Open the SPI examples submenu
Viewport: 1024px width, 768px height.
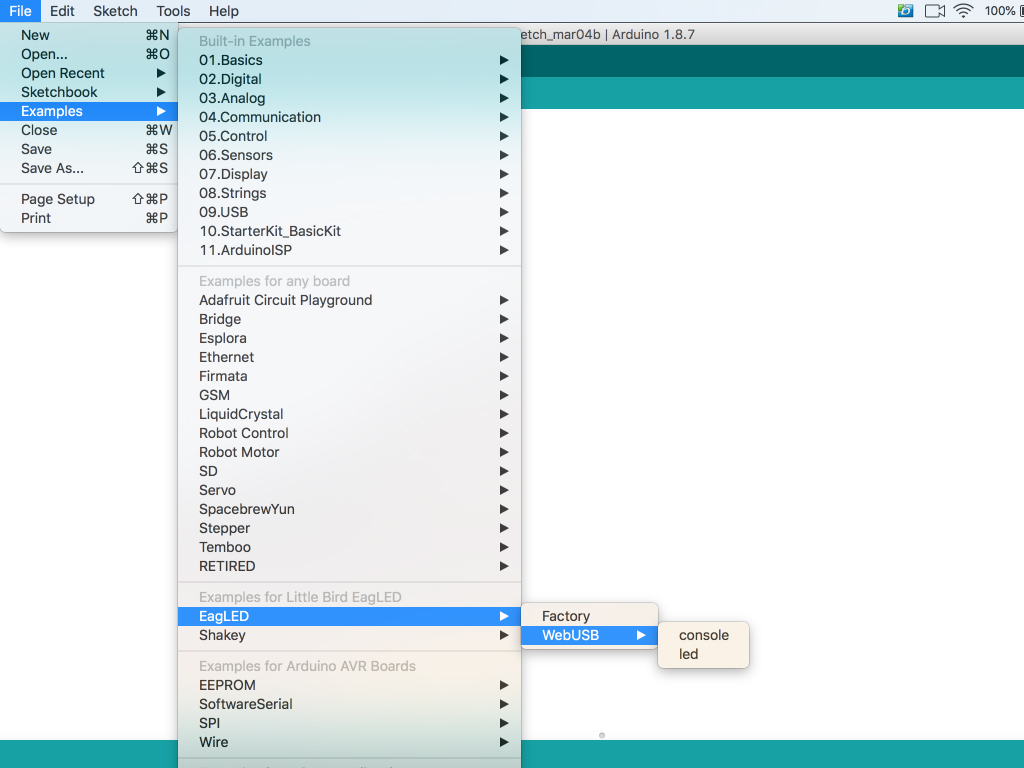349,722
